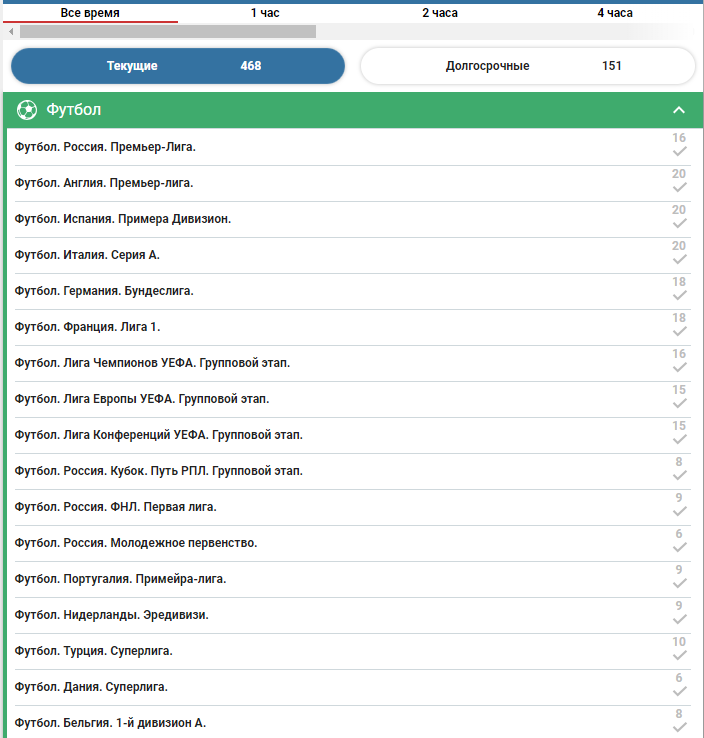The image size is (704, 738).
Task: Collapse the Футбол section with the chevron
Action: (x=679, y=110)
